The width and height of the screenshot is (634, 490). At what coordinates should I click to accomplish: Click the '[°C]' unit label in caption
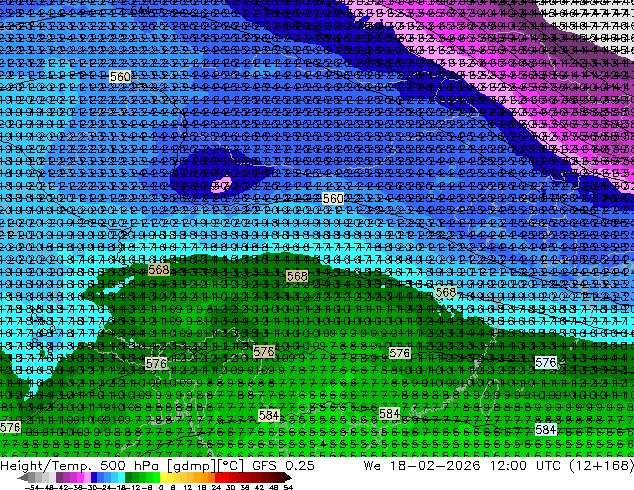[230, 466]
